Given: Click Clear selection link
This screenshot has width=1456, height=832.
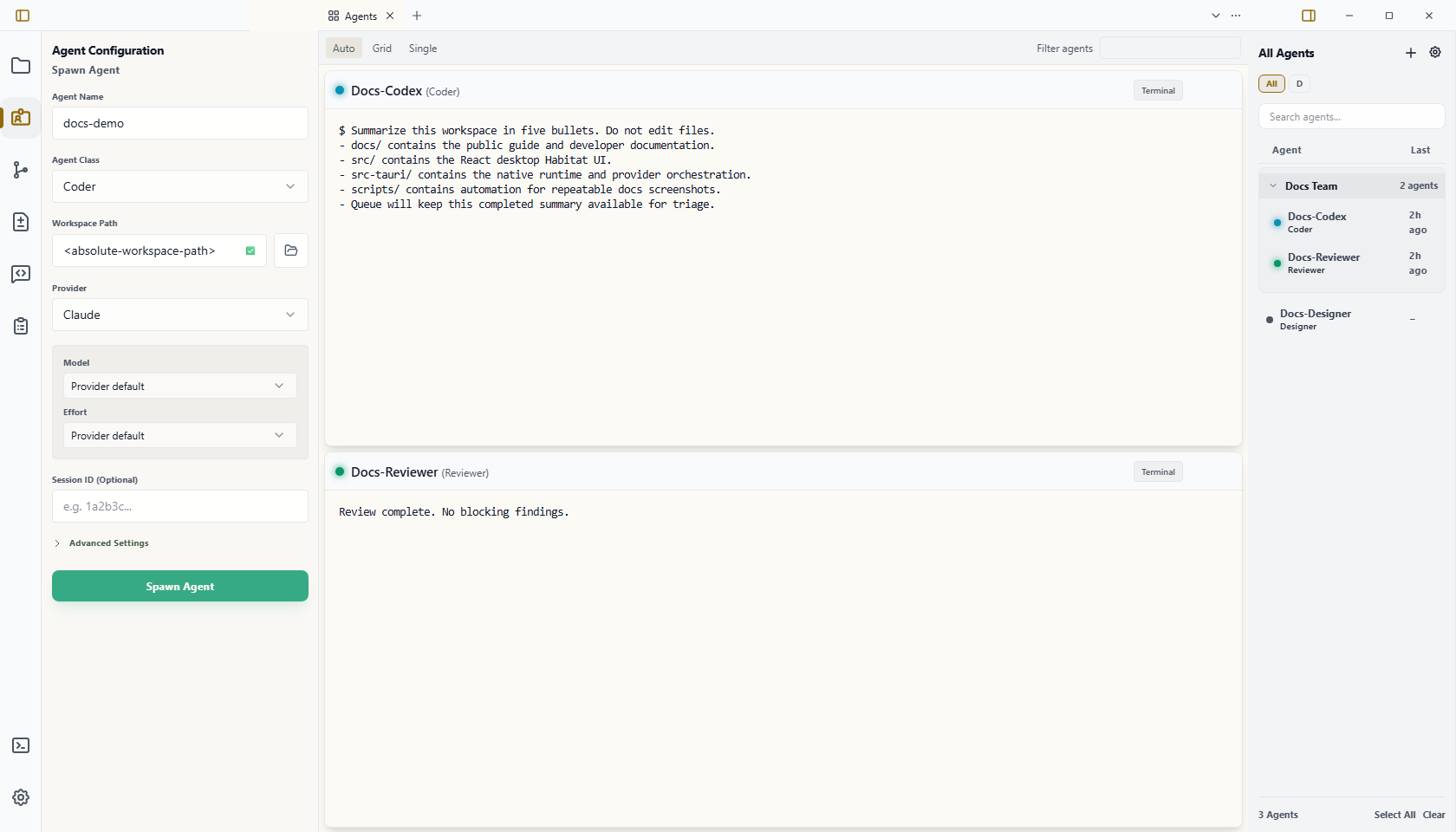Looking at the screenshot, I should (1433, 815).
